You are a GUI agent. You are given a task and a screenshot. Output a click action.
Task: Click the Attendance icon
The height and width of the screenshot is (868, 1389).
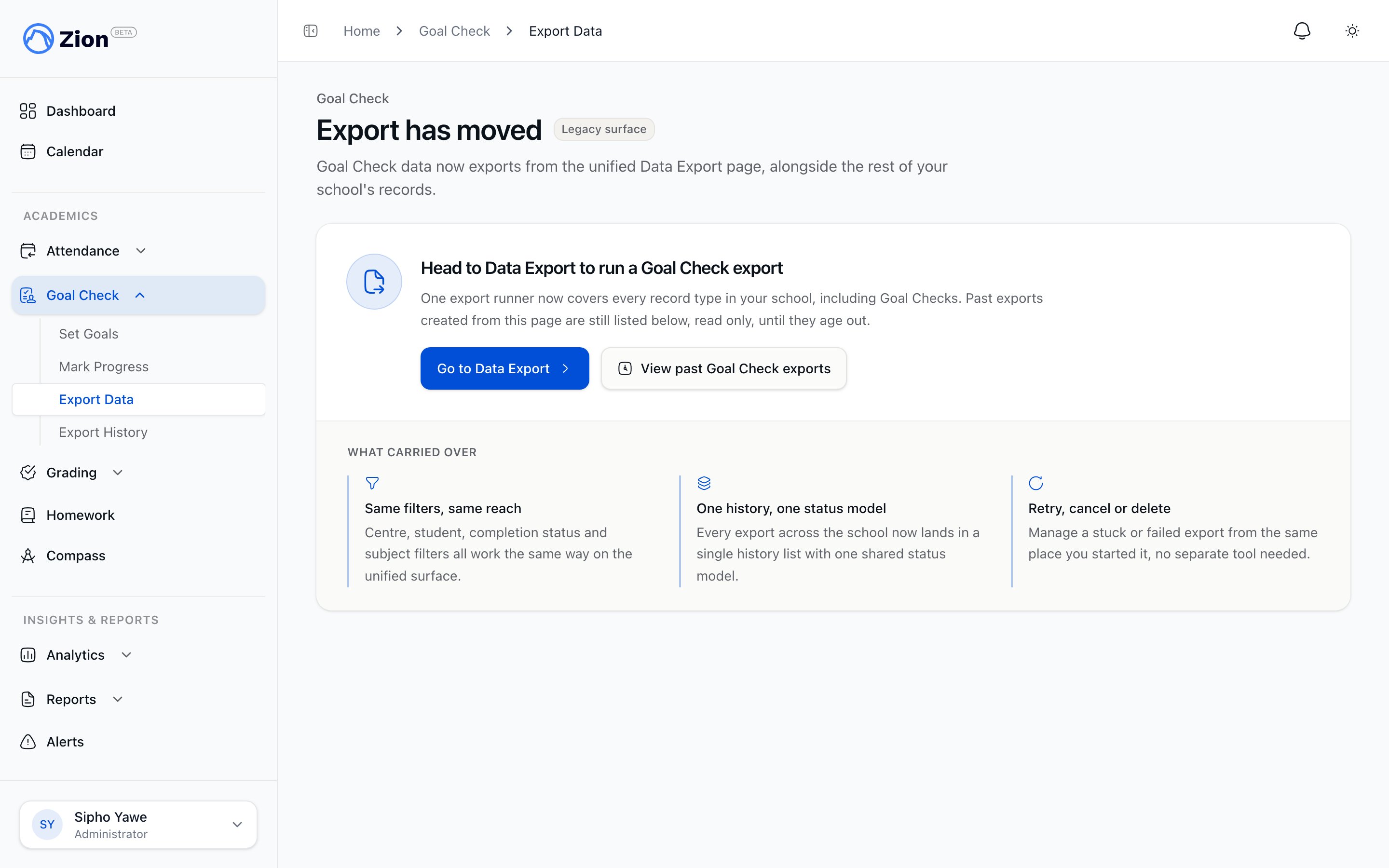[27, 251]
